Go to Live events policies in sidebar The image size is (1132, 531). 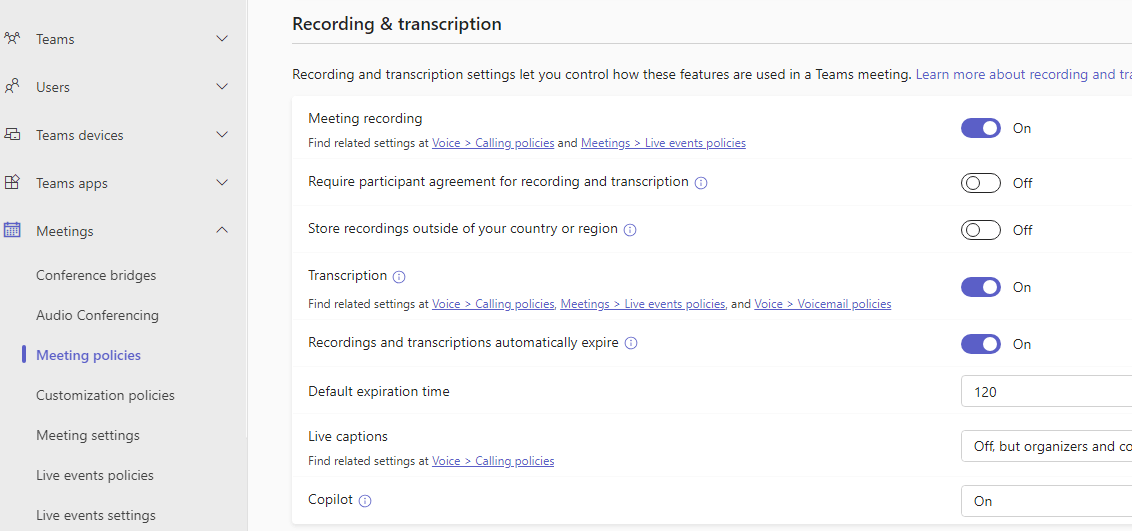pyautogui.click(x=95, y=475)
